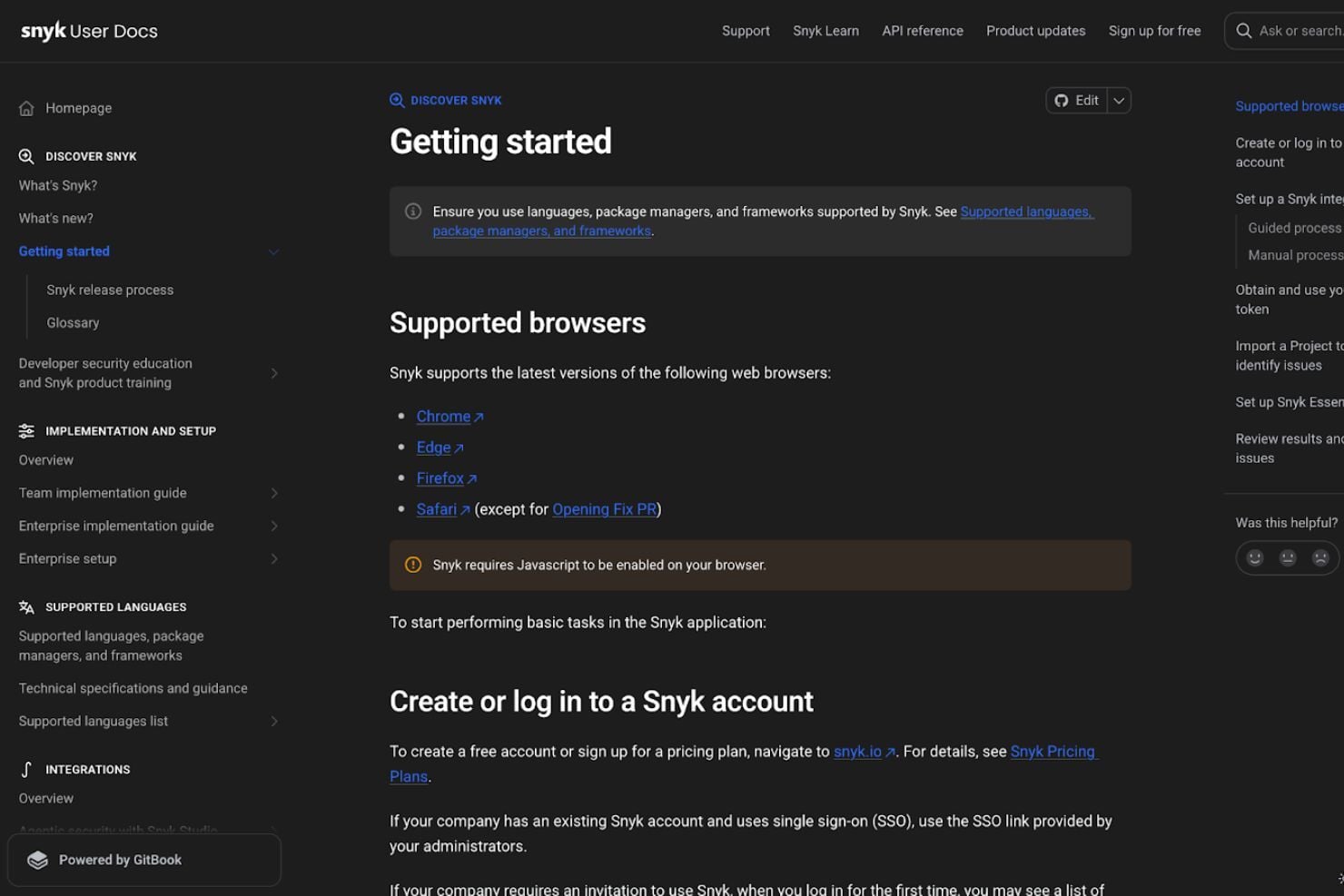This screenshot has height=896, width=1344.
Task: Click the Integrations section icon
Action: pos(26,770)
